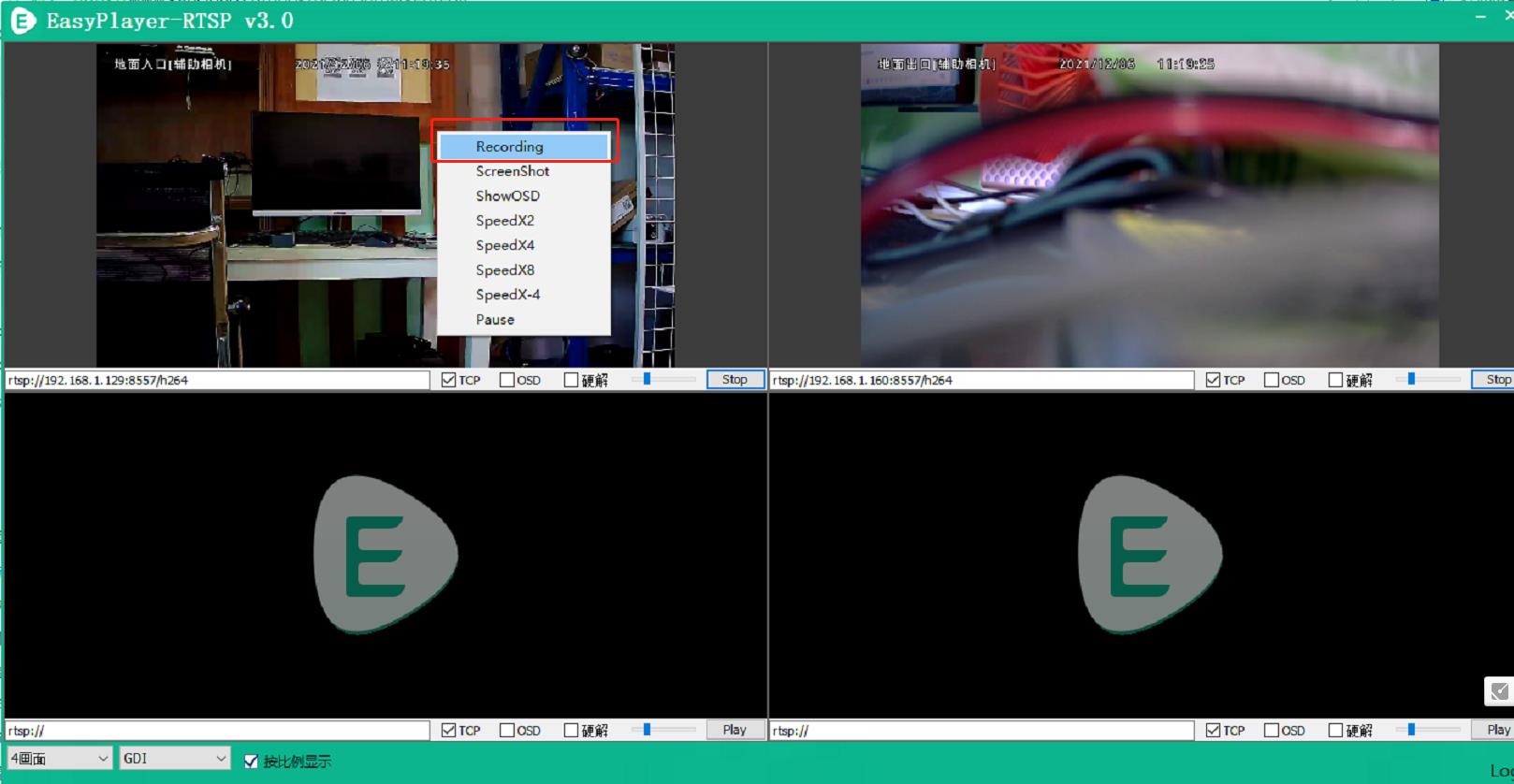The image size is (1514, 784).
Task: Enable OSD checkbox for 192.168.1.160 stream
Action: pos(1272,380)
